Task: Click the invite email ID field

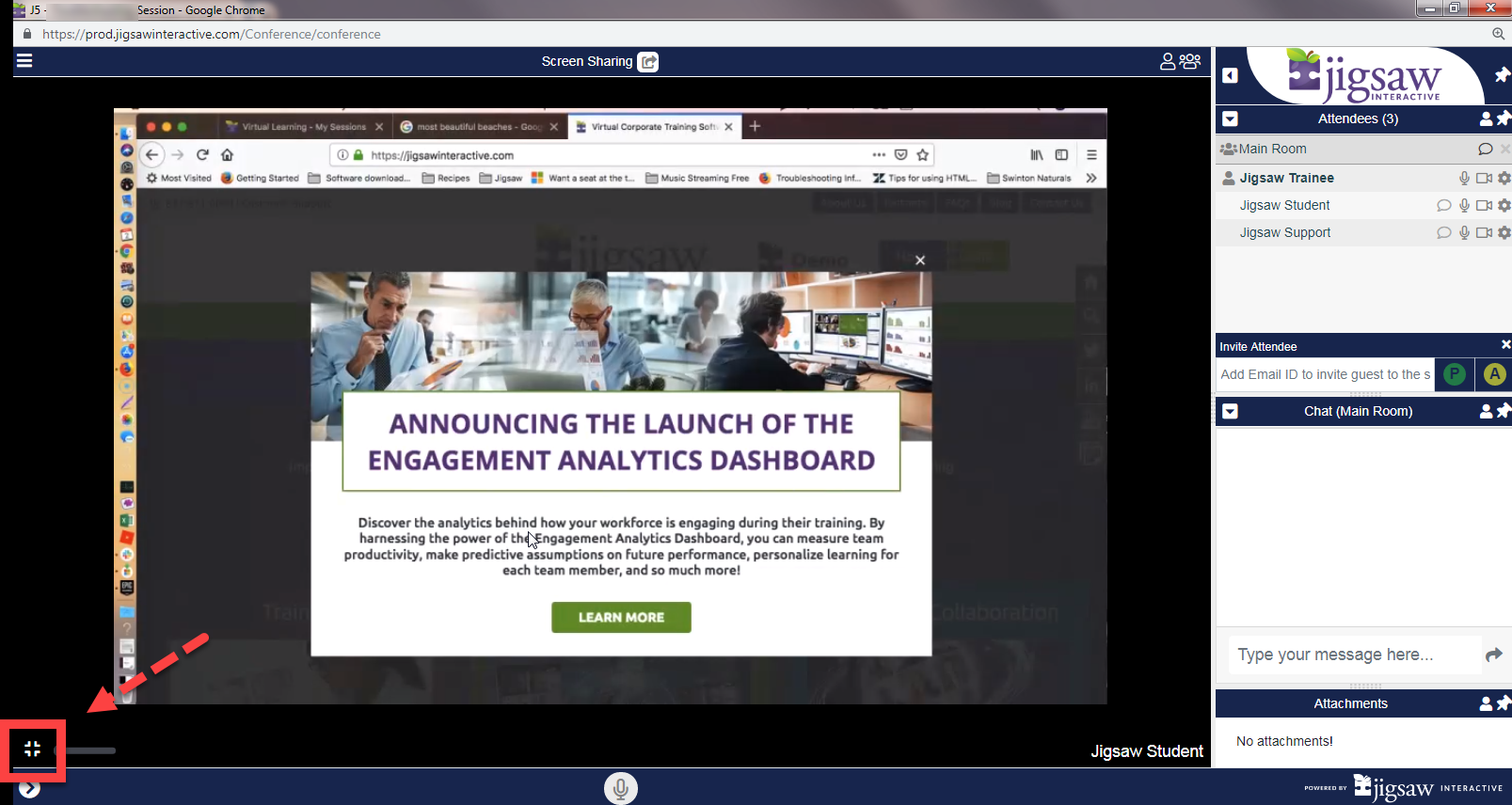Action: click(x=1325, y=374)
